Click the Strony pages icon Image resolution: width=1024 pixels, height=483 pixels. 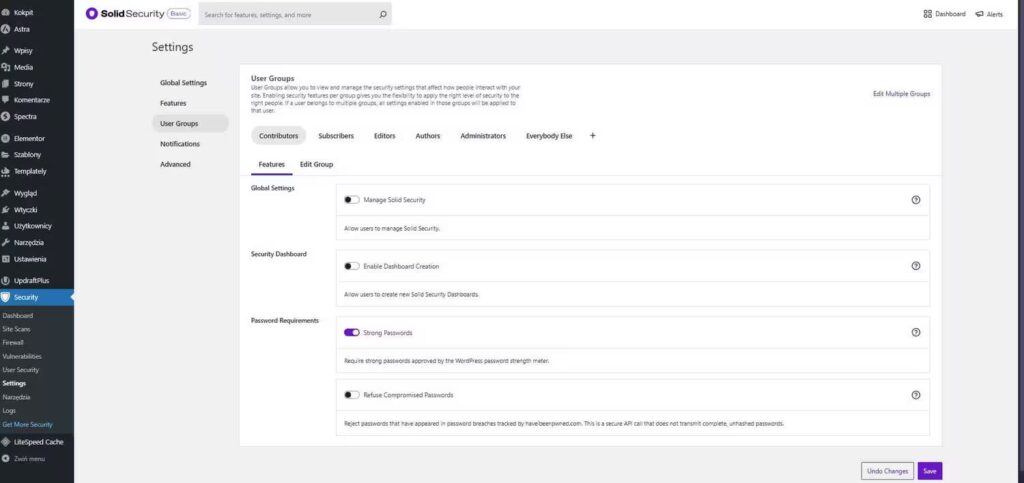click(5, 84)
